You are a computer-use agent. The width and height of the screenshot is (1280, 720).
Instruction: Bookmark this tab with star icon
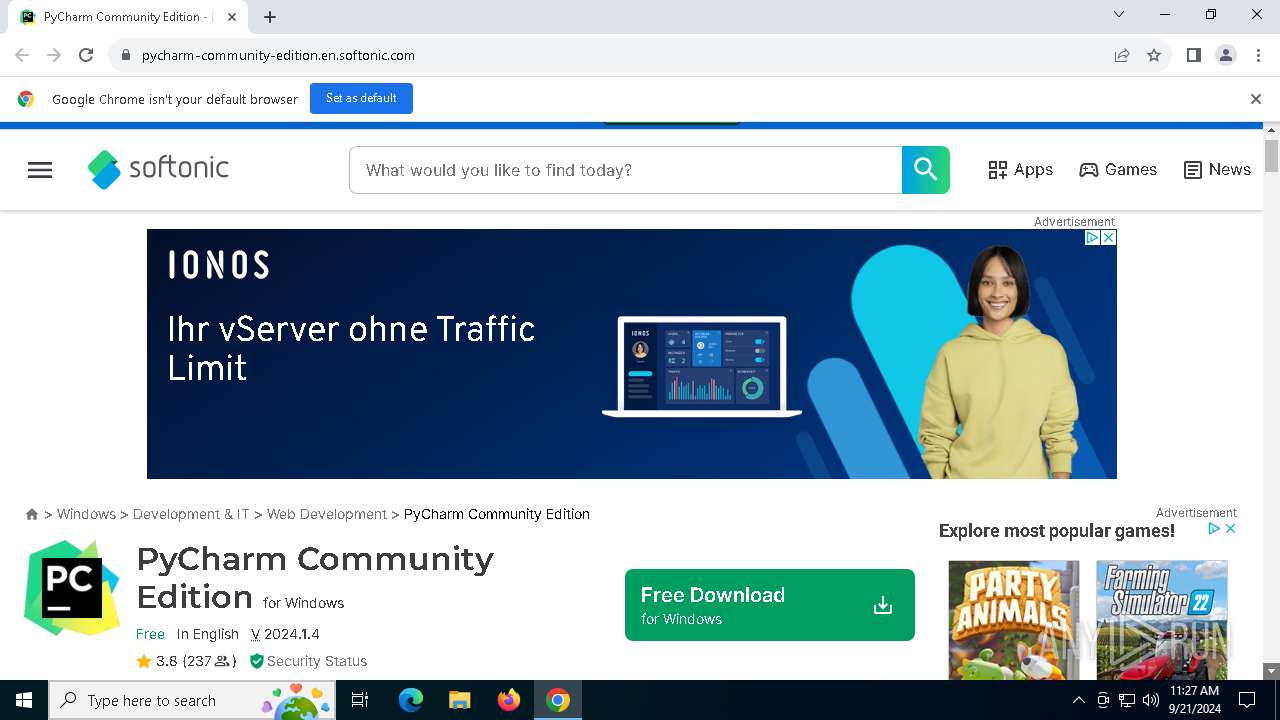1154,55
